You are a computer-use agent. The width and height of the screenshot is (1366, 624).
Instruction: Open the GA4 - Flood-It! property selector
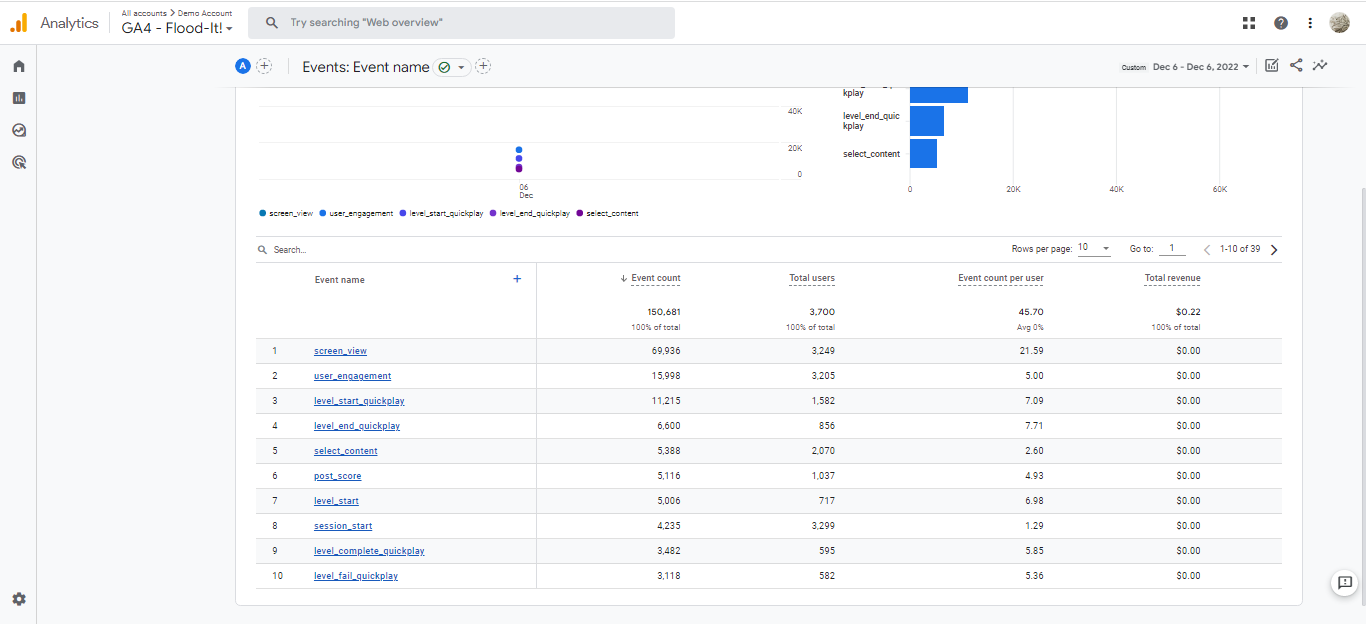177,28
